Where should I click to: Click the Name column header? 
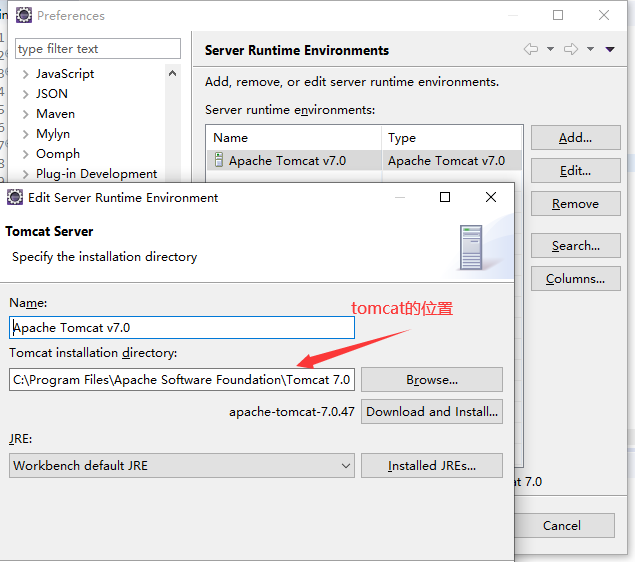point(294,138)
